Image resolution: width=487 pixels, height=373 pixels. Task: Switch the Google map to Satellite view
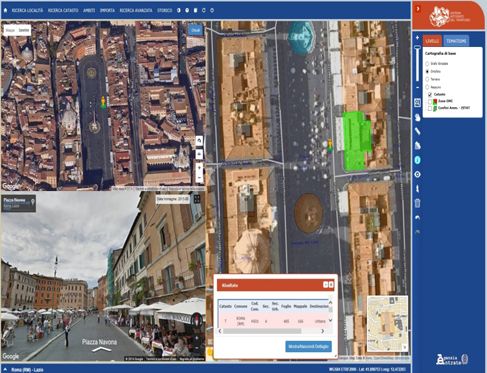(24, 30)
